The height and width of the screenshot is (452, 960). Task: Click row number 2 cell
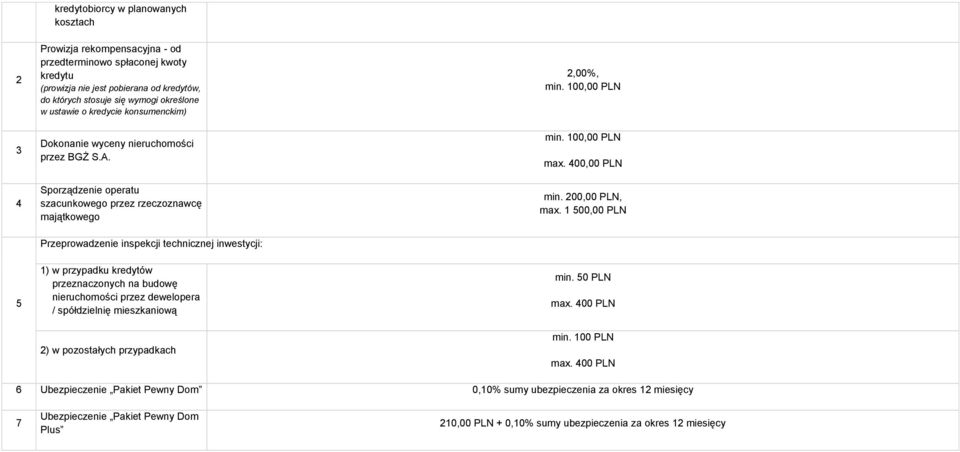pos(19,80)
